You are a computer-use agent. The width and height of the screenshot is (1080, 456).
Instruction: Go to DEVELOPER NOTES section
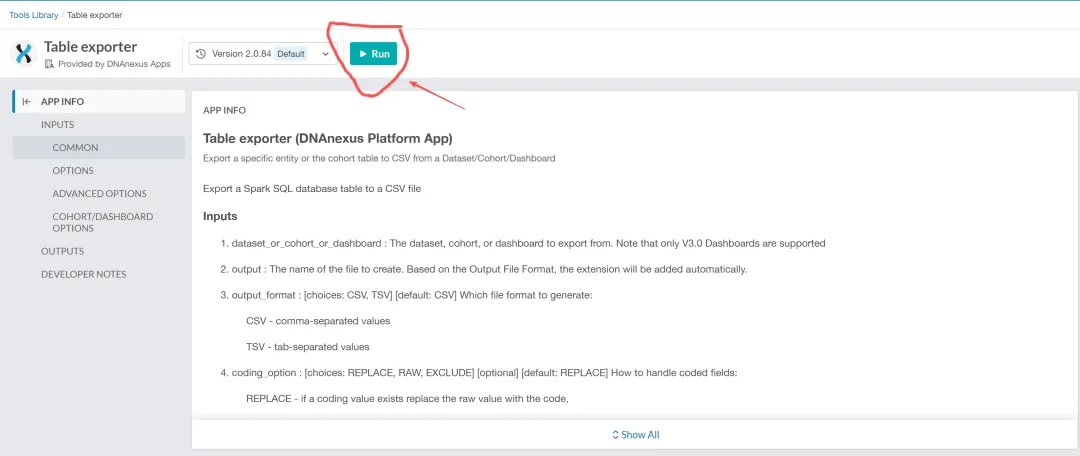83,274
